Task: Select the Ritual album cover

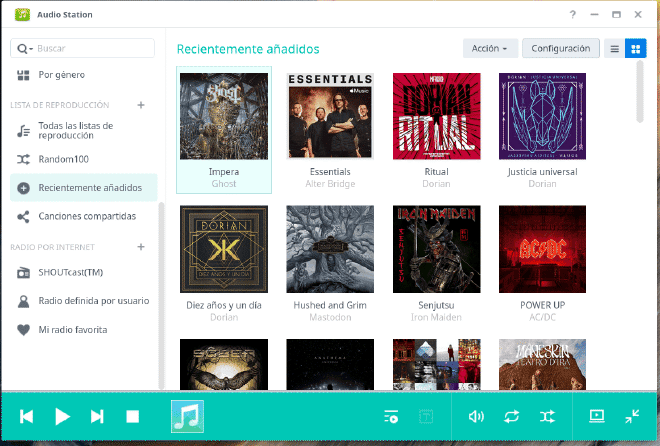Action: pos(436,116)
